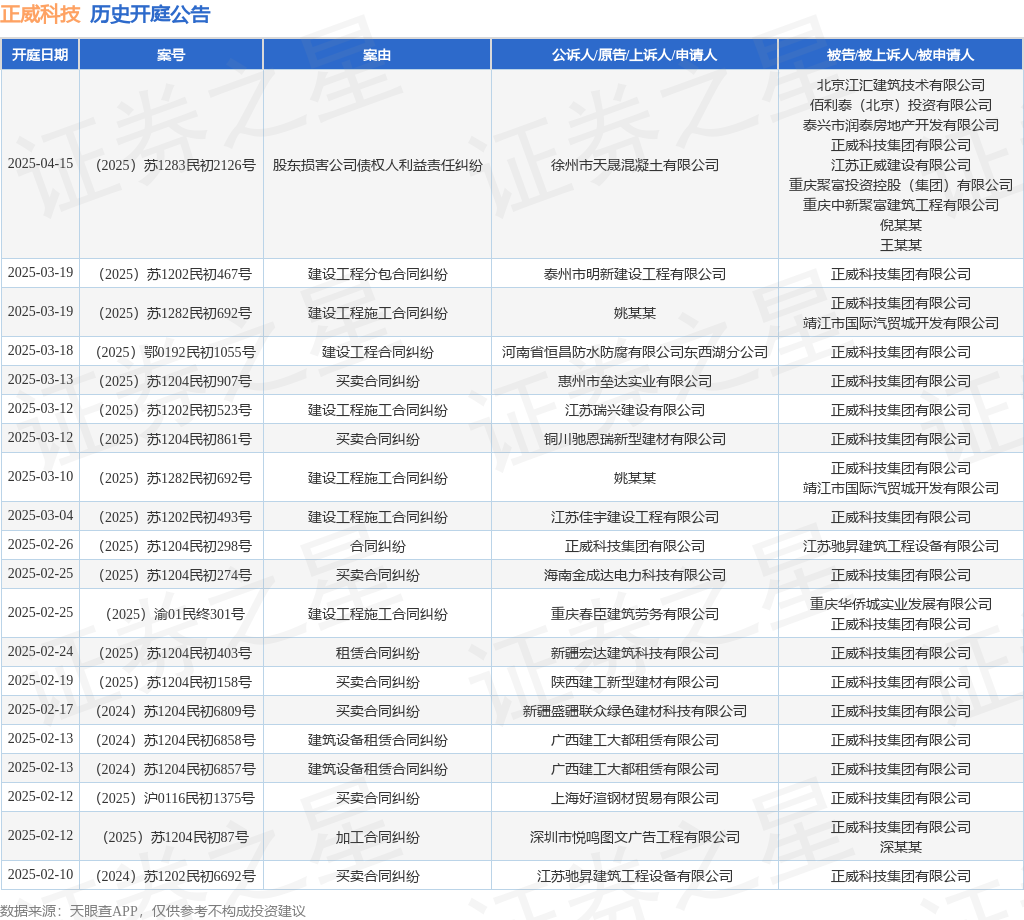Viewport: 1024px width, 920px height.
Task: Click plaintiff 海南金成达电力科技有限公司
Action: click(634, 575)
